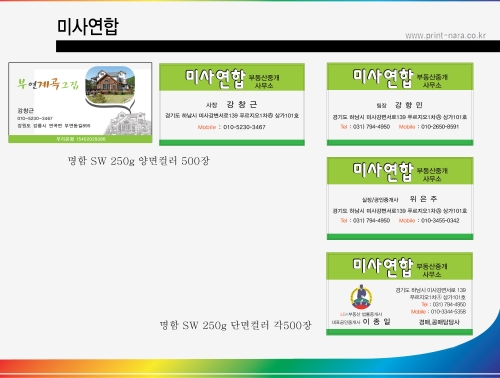Screen dimensions: 500x378
Task: Click the green 미사연합 header on 강향인 card
Action: [x=400, y=77]
